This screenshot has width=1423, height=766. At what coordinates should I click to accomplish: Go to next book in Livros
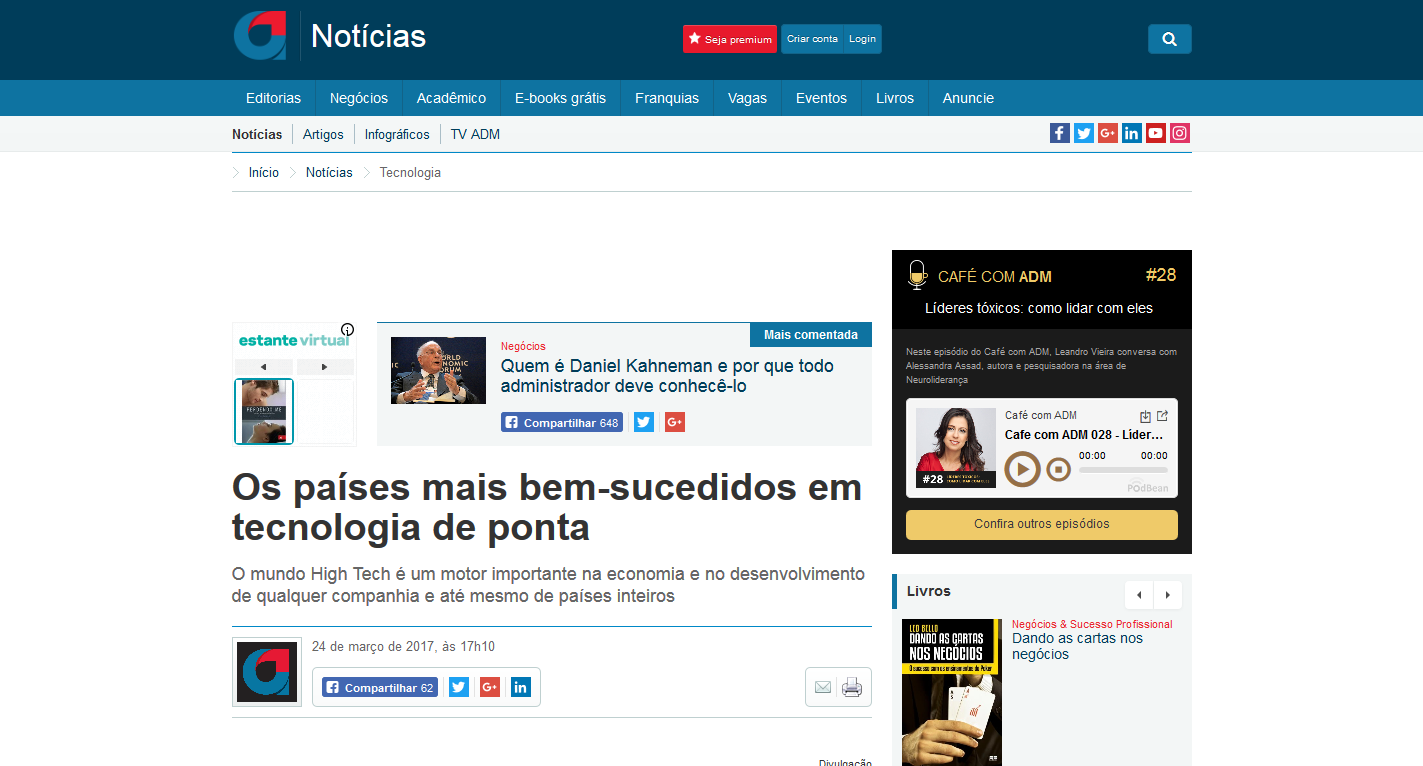[x=1168, y=595]
